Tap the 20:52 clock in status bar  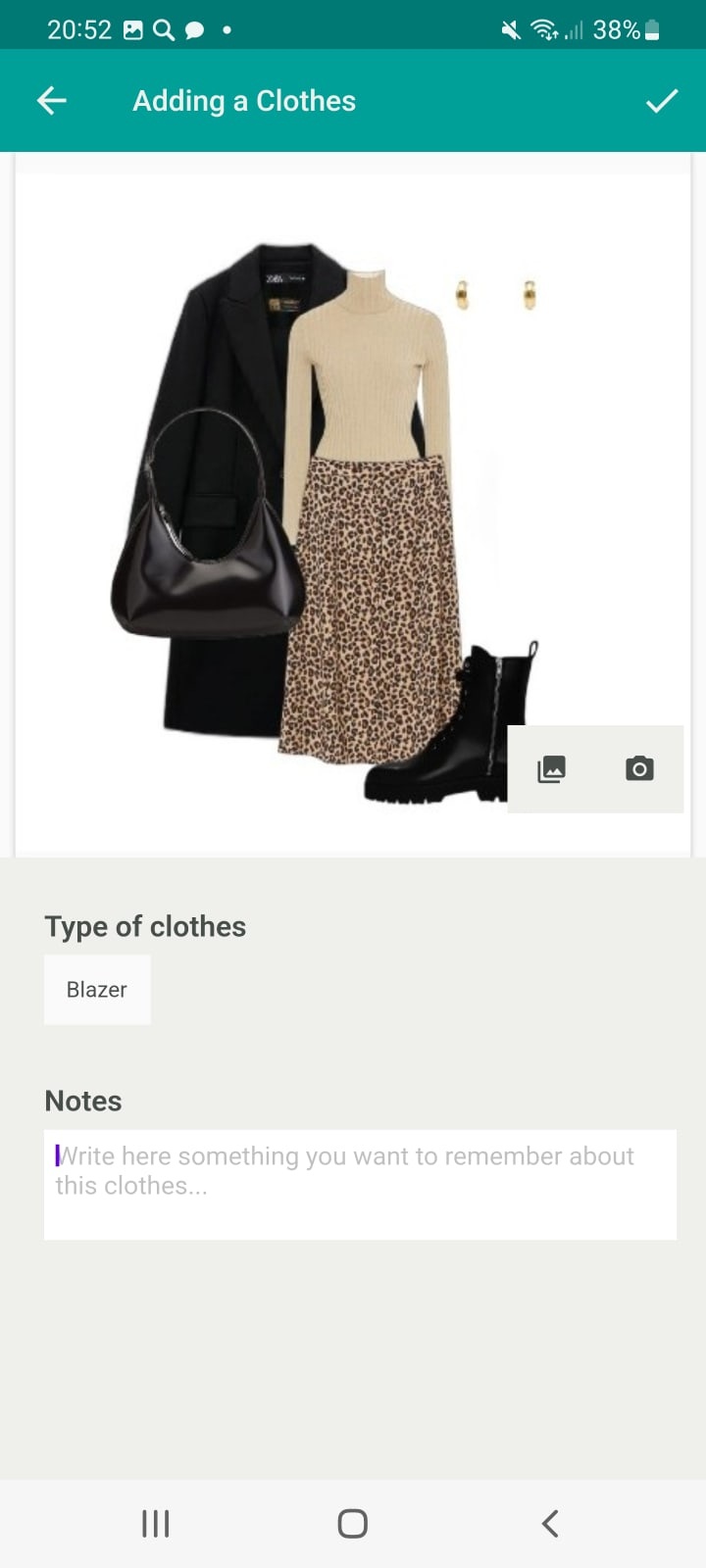(79, 30)
